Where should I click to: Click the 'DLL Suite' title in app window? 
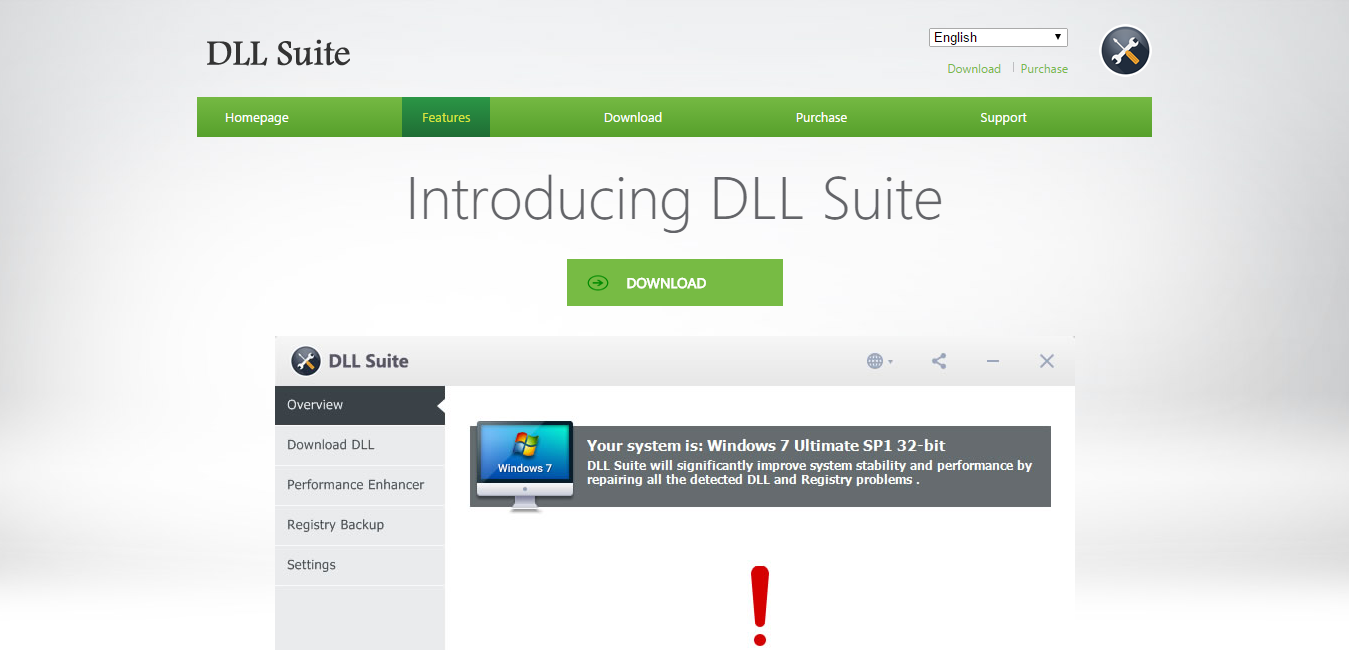(368, 361)
